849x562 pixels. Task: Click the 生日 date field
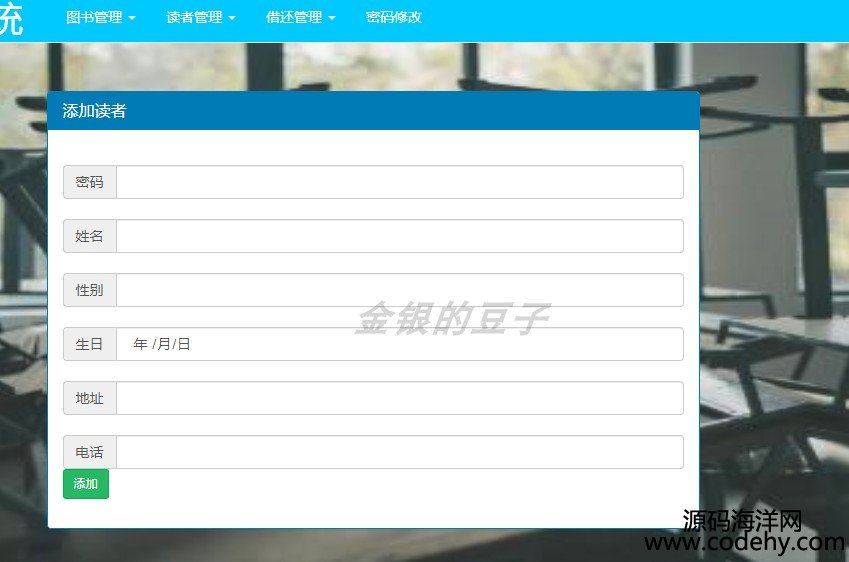point(400,344)
